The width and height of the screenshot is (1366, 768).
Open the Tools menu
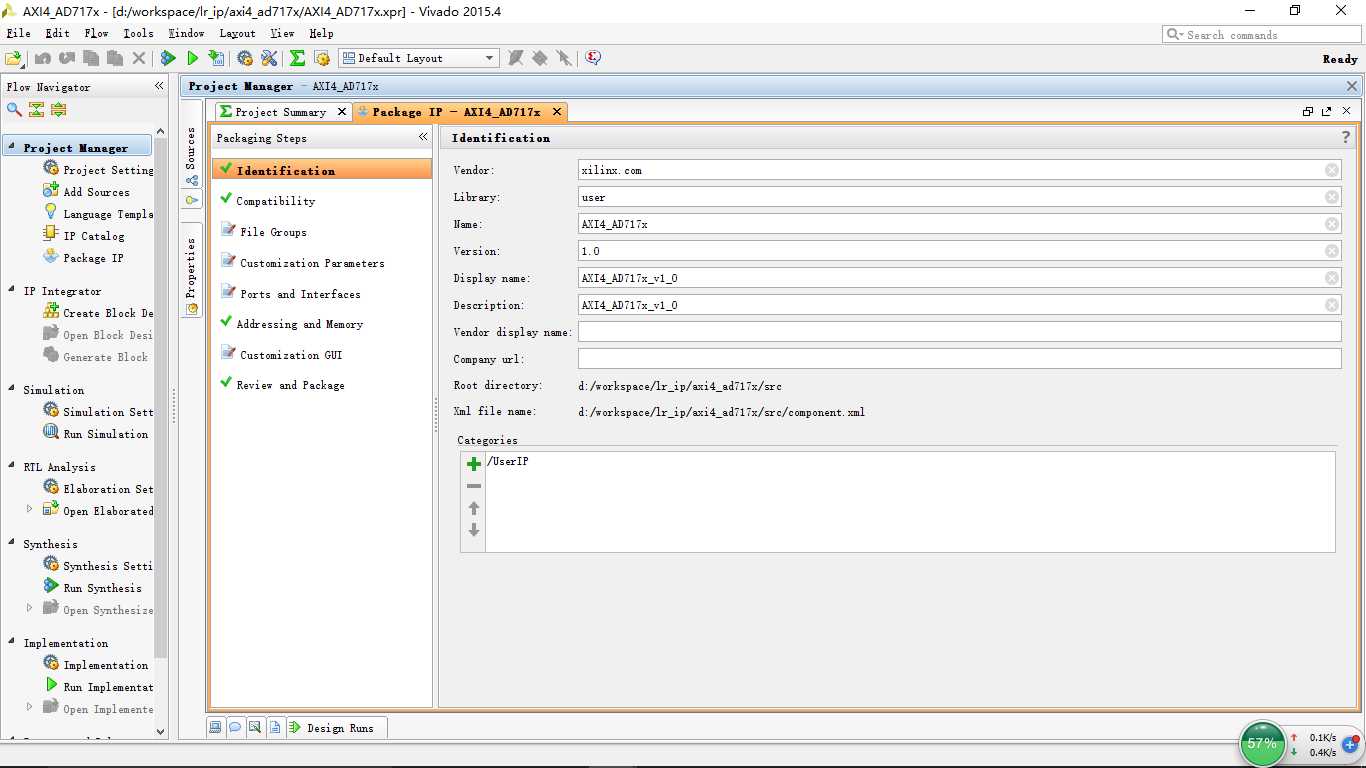click(138, 33)
